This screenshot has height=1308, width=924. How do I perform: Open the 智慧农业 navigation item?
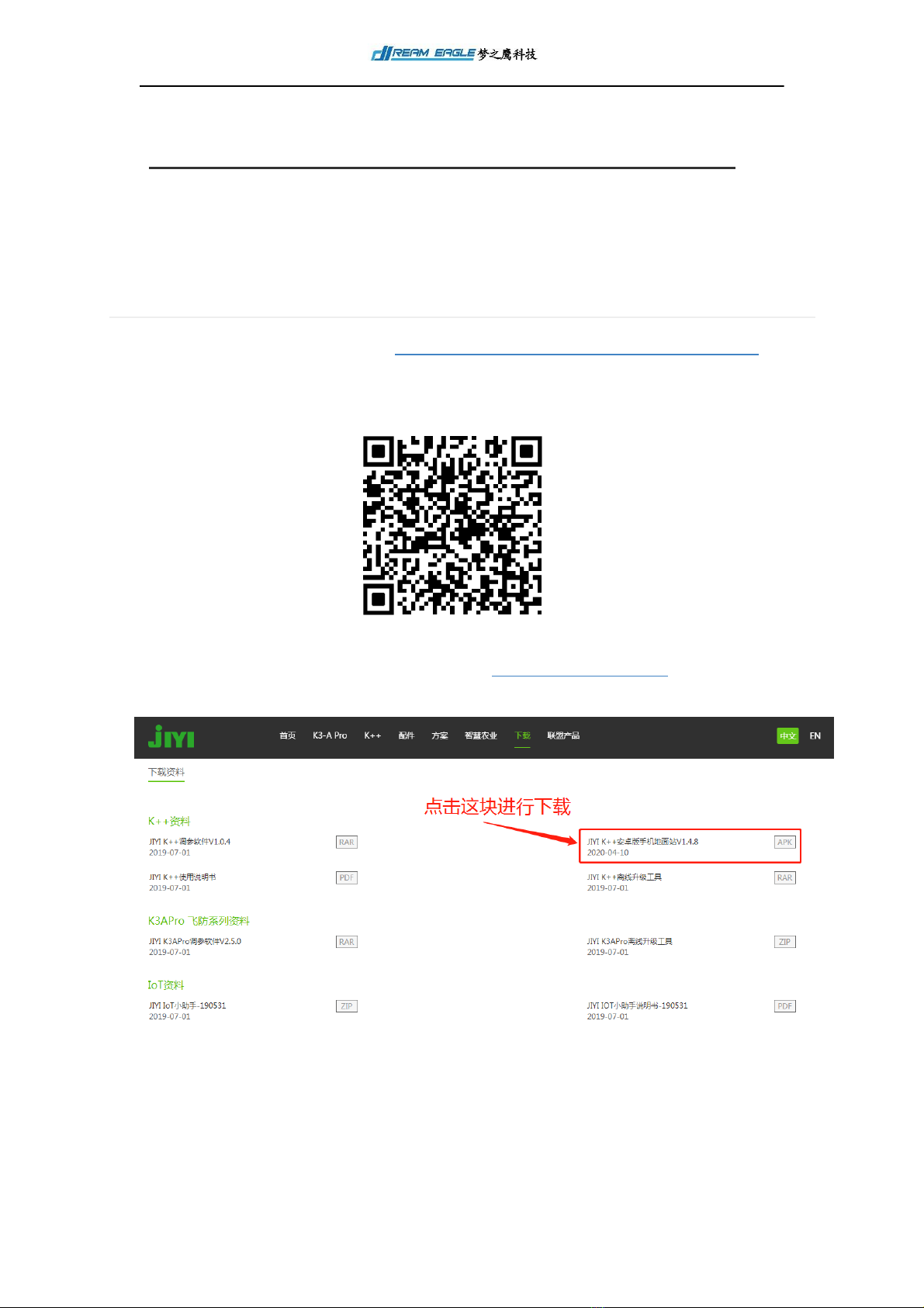tap(481, 735)
